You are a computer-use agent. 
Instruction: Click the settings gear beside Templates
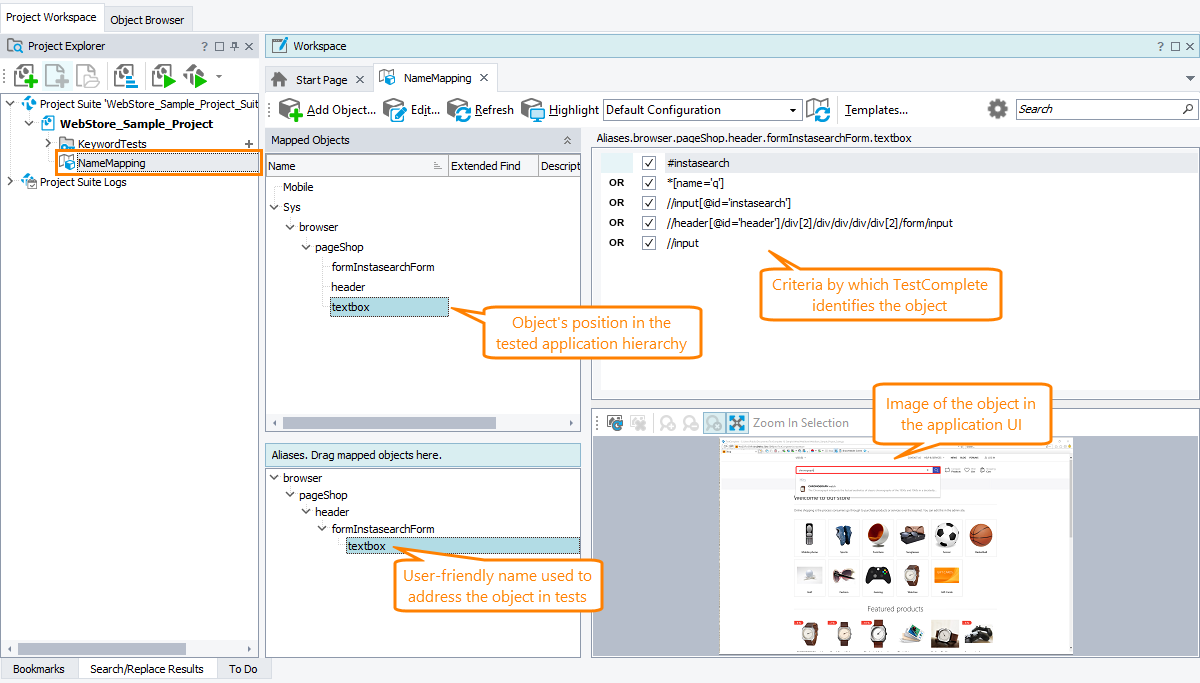click(997, 110)
